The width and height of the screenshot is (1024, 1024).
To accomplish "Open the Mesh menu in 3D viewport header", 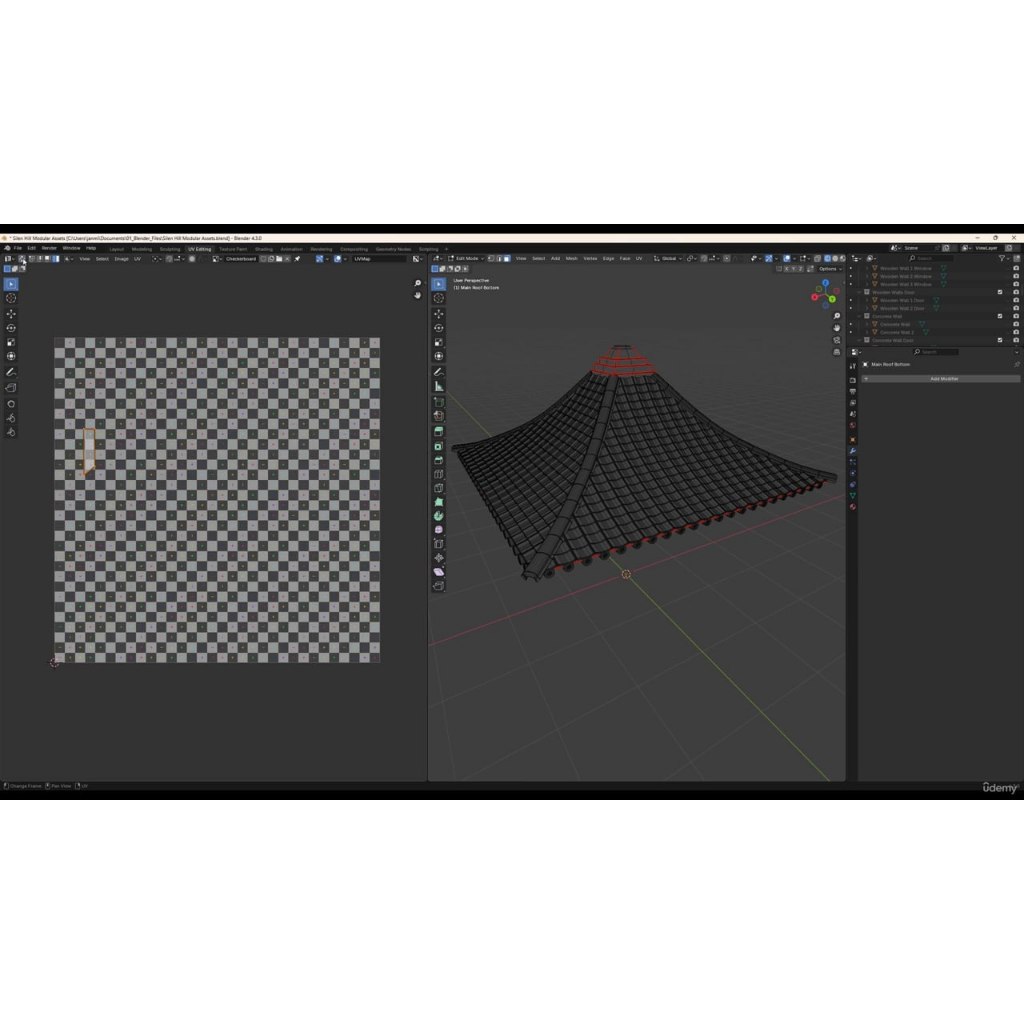I will [x=571, y=259].
